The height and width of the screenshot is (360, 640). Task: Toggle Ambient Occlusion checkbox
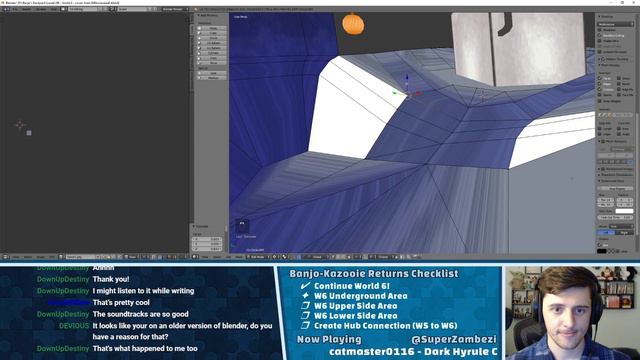600,52
